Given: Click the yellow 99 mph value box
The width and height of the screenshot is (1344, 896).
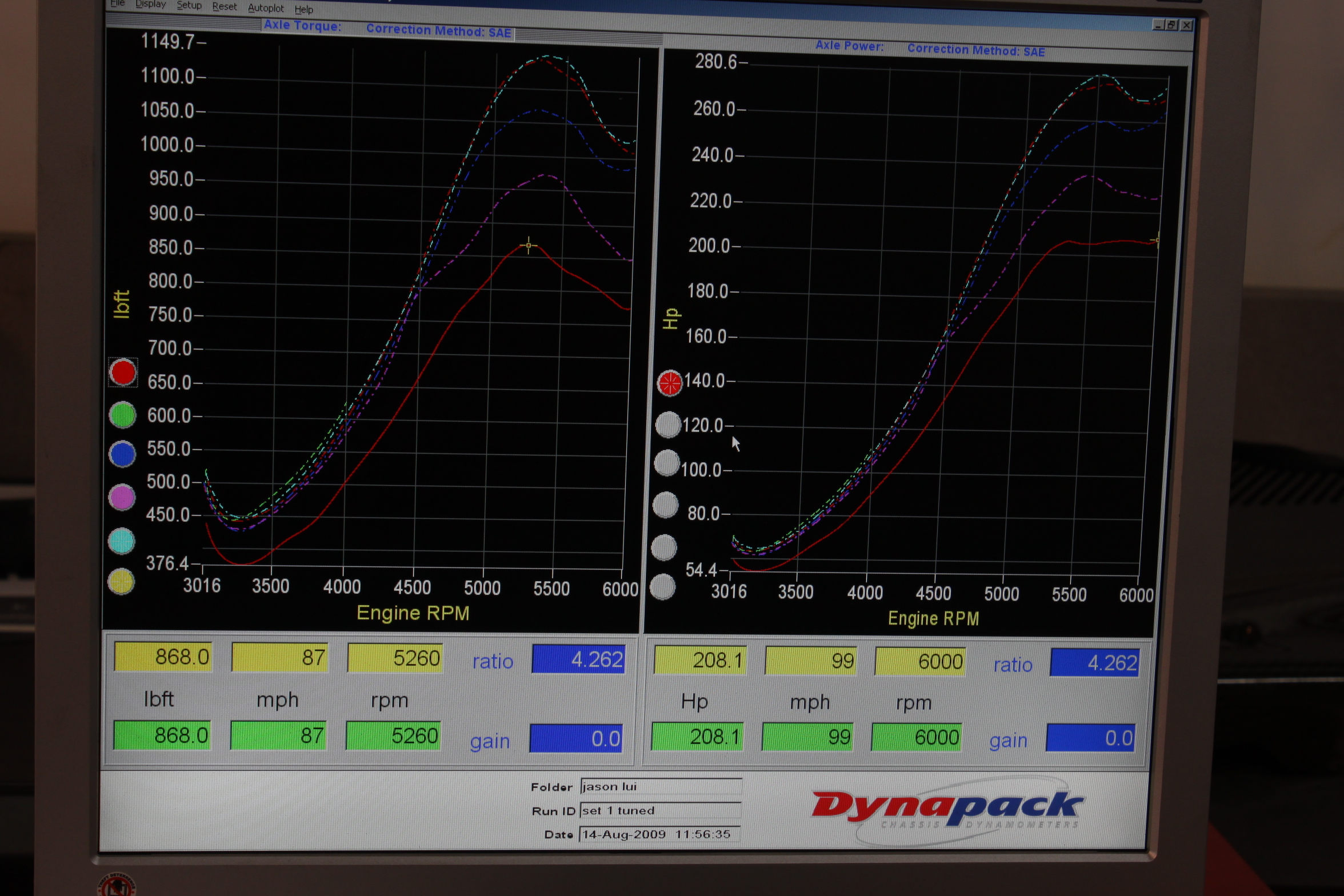Looking at the screenshot, I should pos(811,661).
